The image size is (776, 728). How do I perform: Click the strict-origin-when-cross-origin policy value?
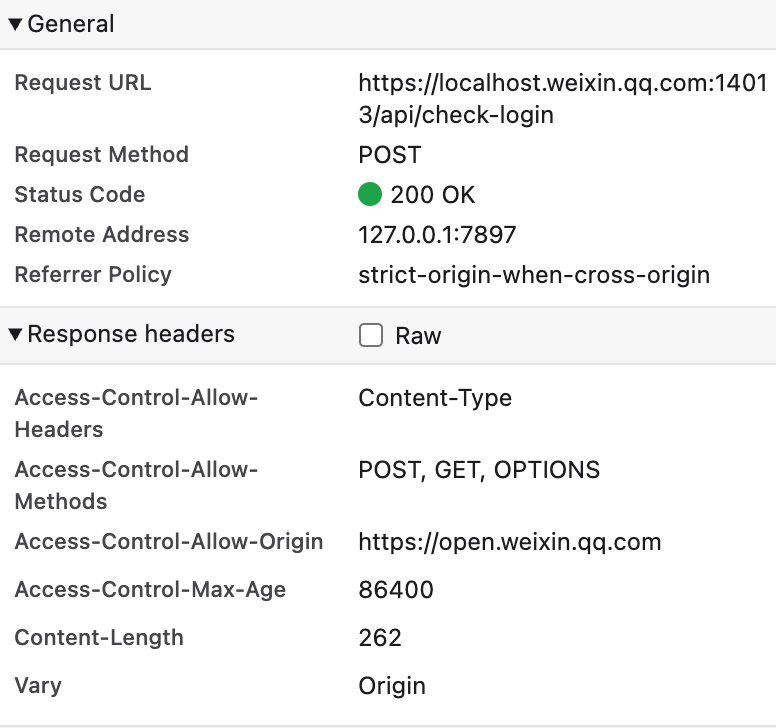pos(534,275)
